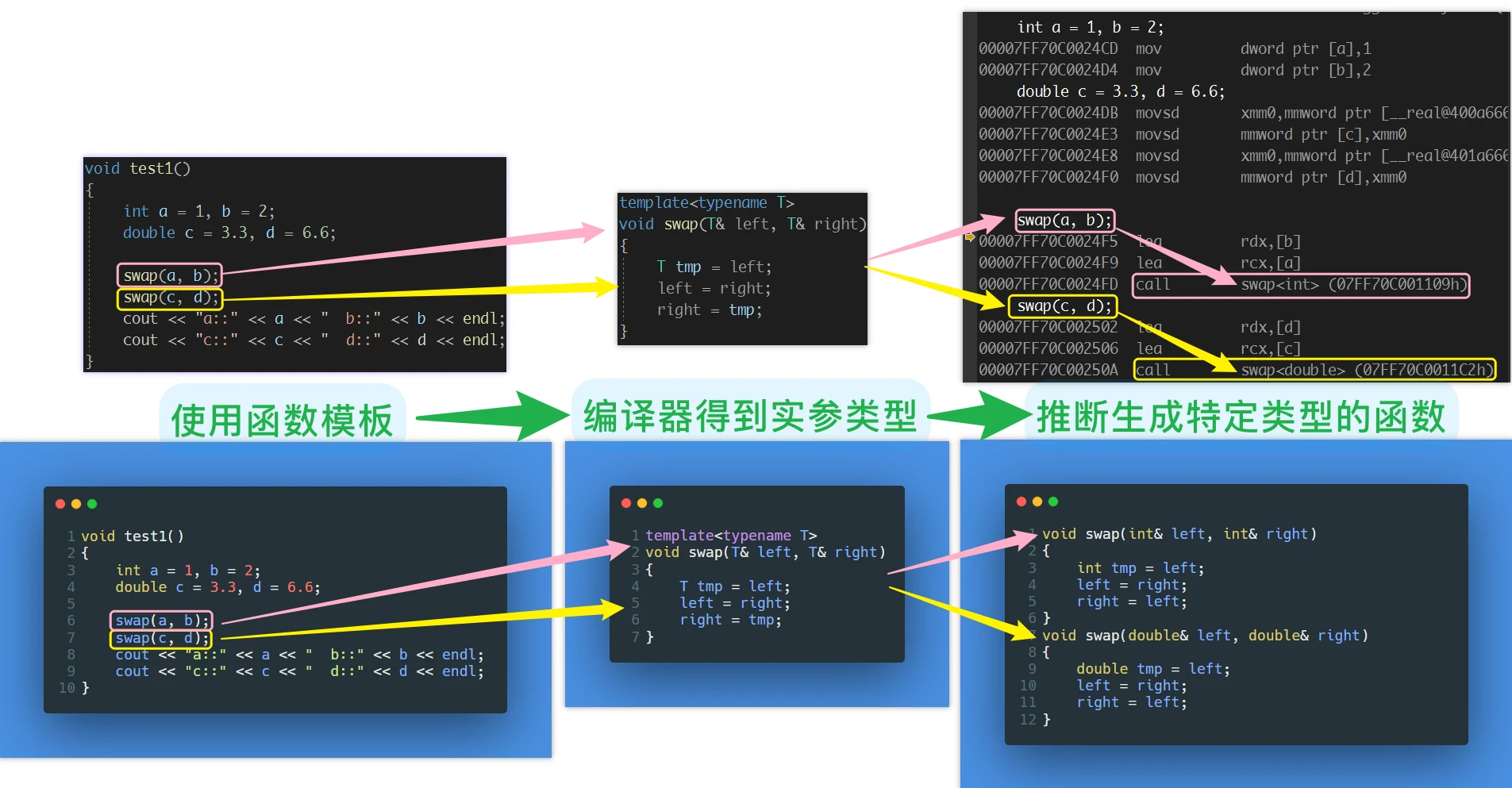This screenshot has height=788, width=1512.
Task: Click 'double c = 3.3, d = 6.6;' in the unnumbered test1 panel
Action: (x=229, y=233)
